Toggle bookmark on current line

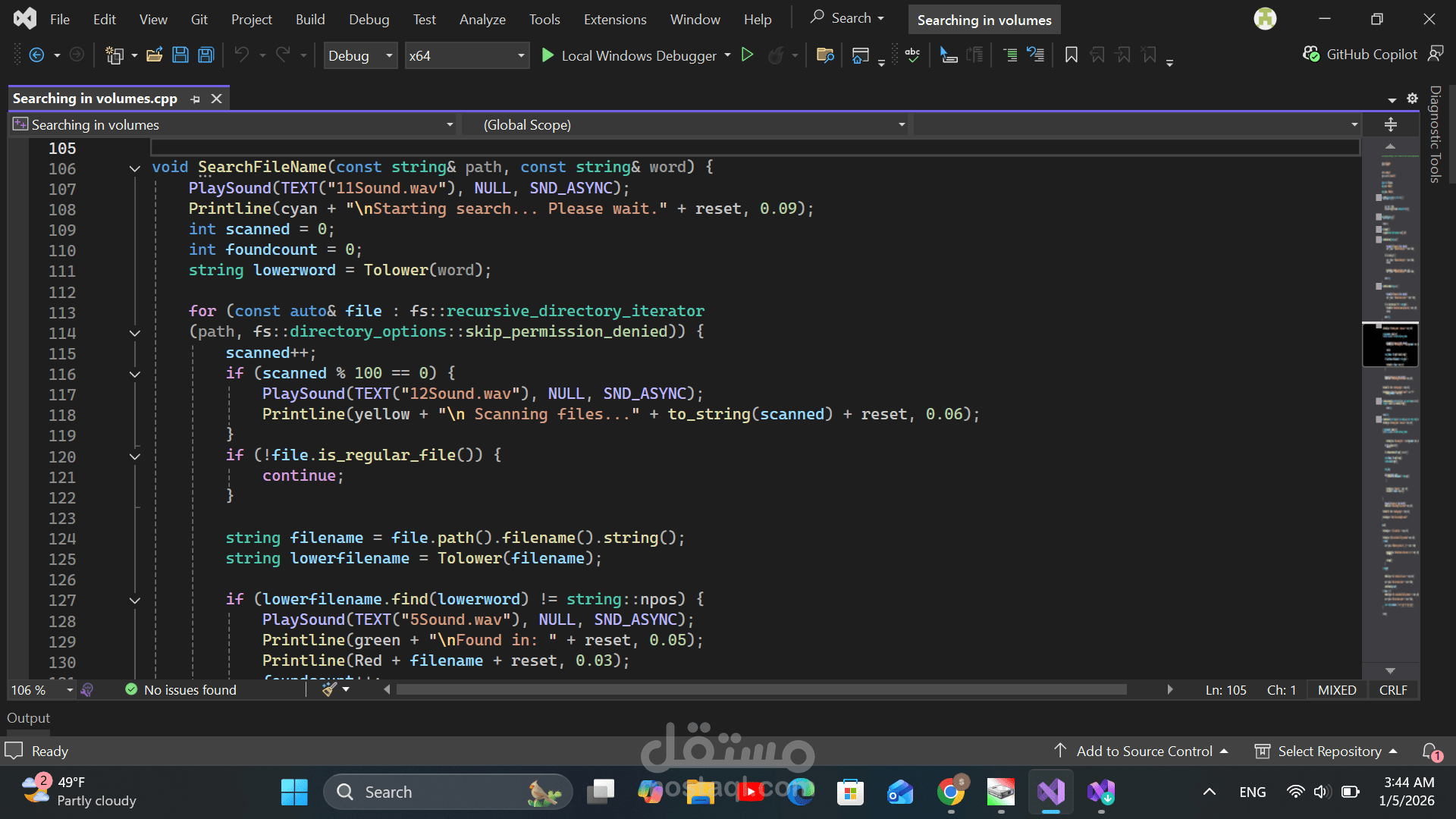pyautogui.click(x=1071, y=55)
